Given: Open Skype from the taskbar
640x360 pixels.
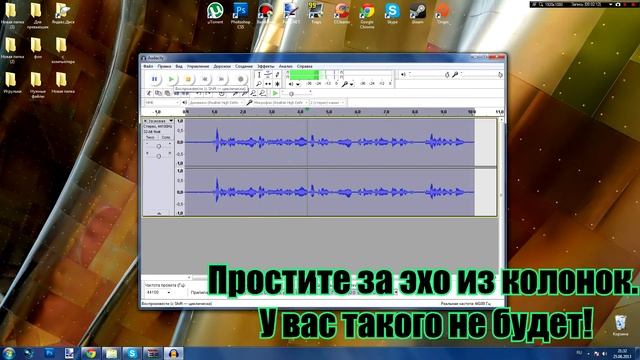Looking at the screenshot, I should click(132, 353).
